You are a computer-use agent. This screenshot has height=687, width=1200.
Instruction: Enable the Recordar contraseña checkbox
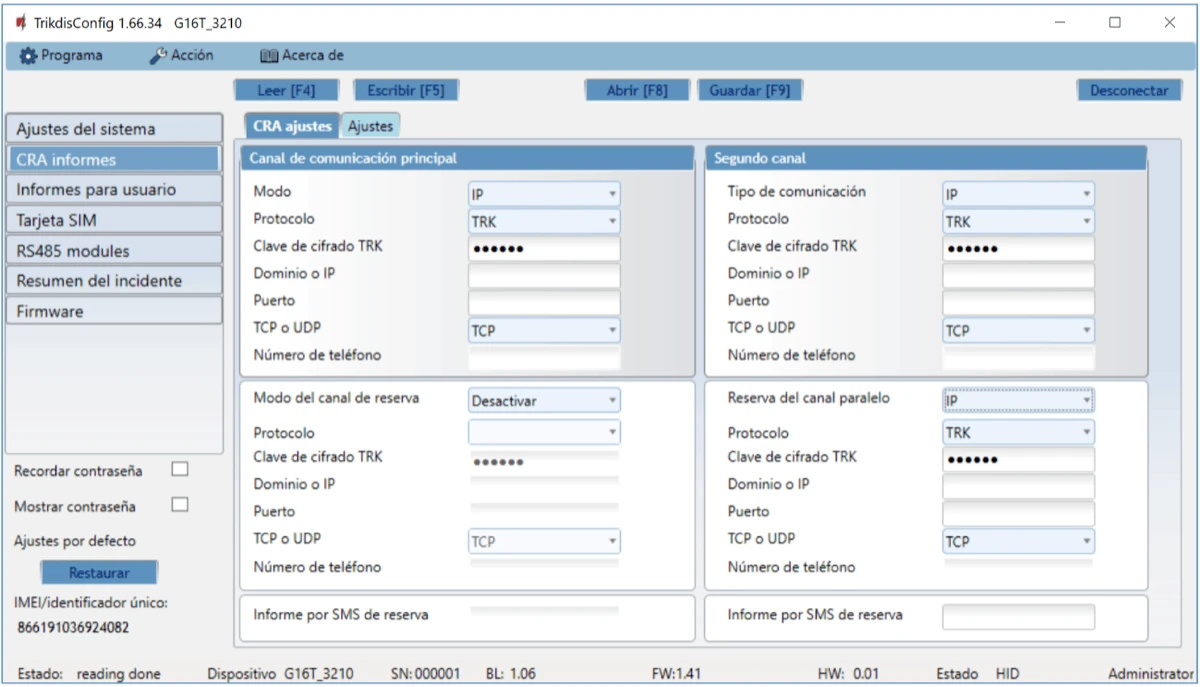coord(180,470)
